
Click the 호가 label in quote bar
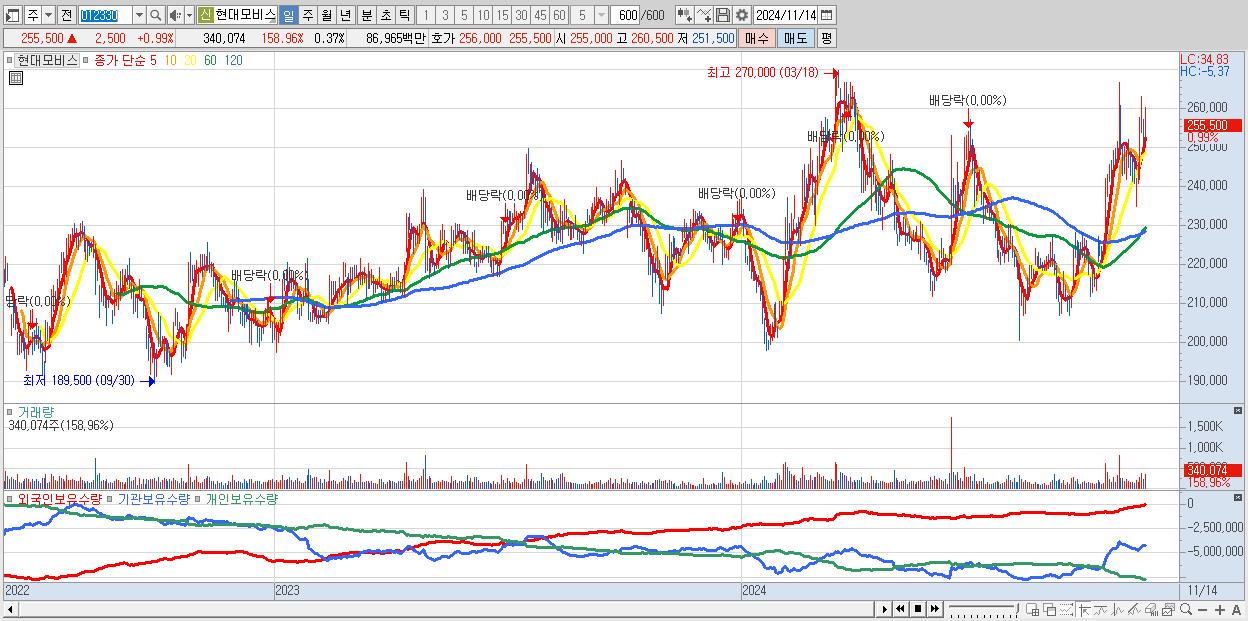pos(442,38)
